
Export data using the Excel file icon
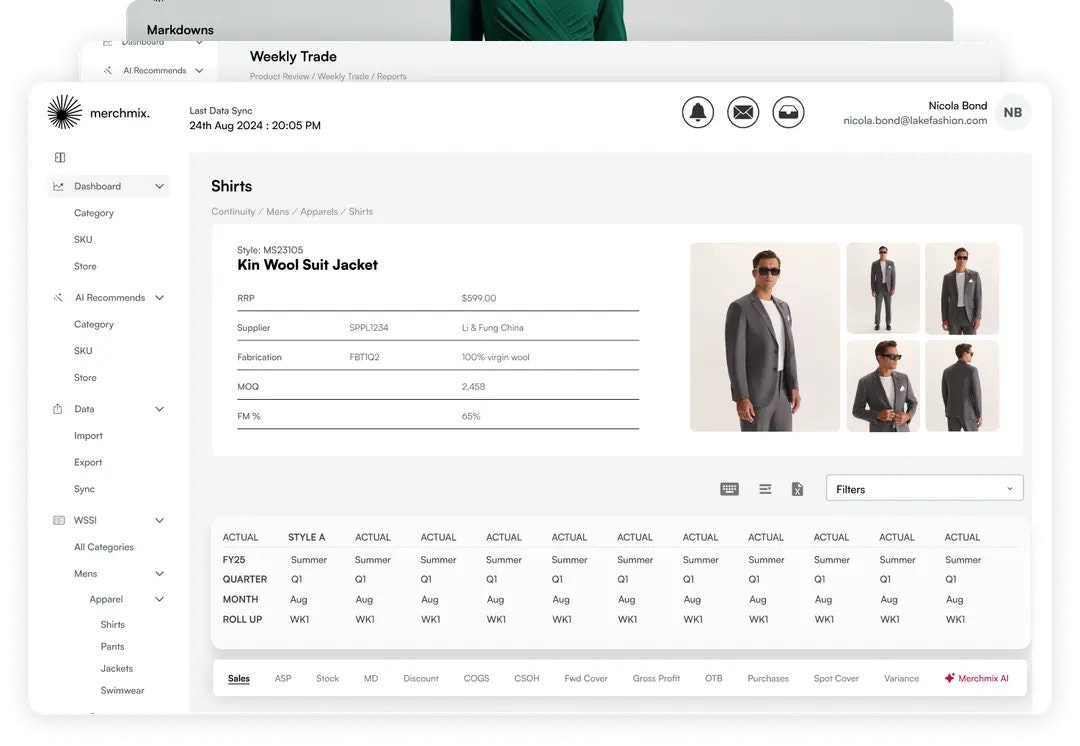pyautogui.click(x=797, y=489)
